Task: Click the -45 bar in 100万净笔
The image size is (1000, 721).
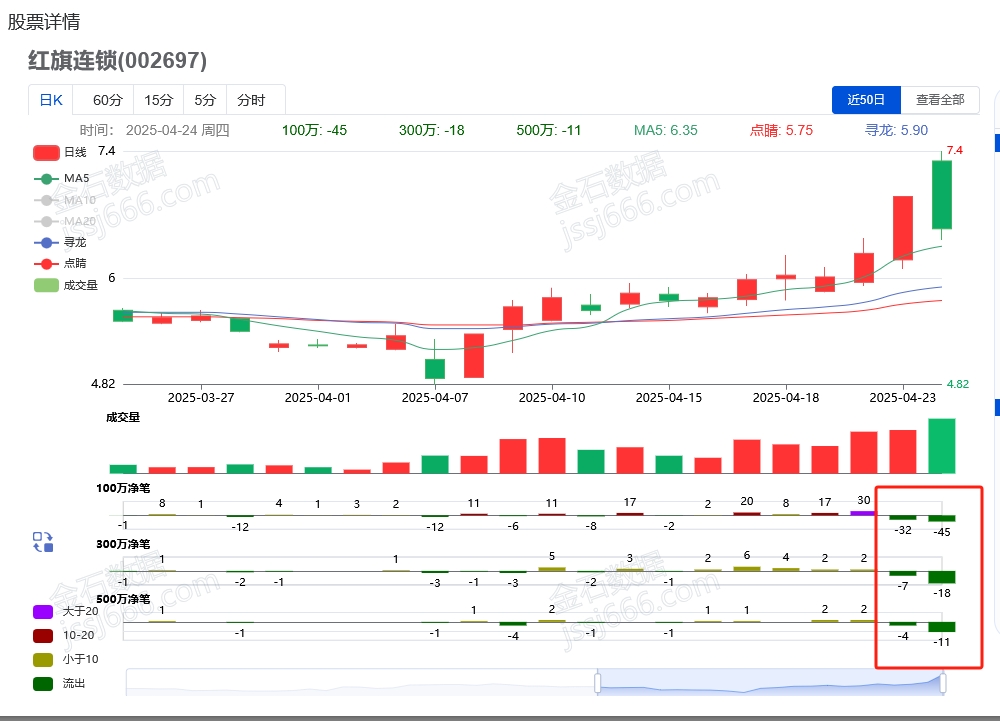Action: [942, 518]
